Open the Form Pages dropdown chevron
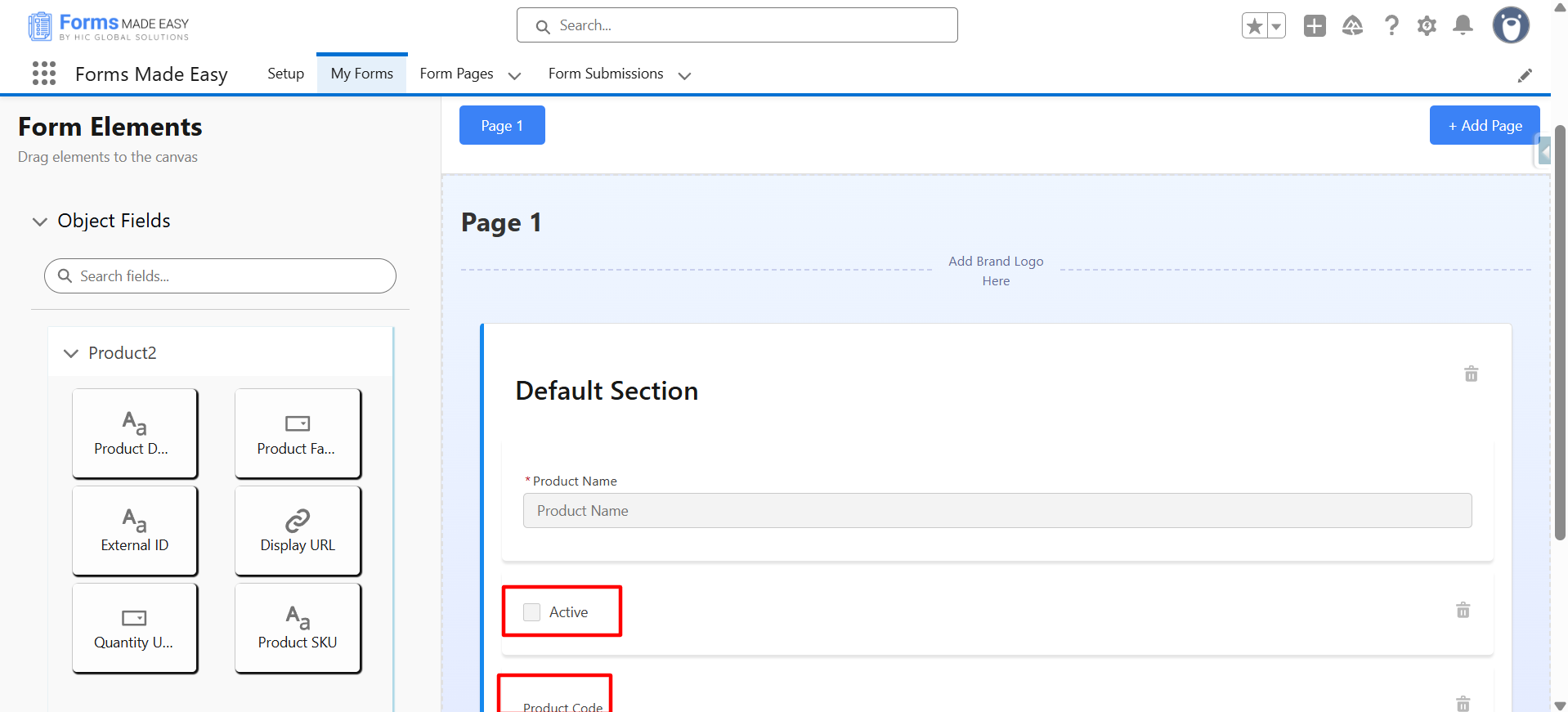1568x712 pixels. pyautogui.click(x=514, y=75)
